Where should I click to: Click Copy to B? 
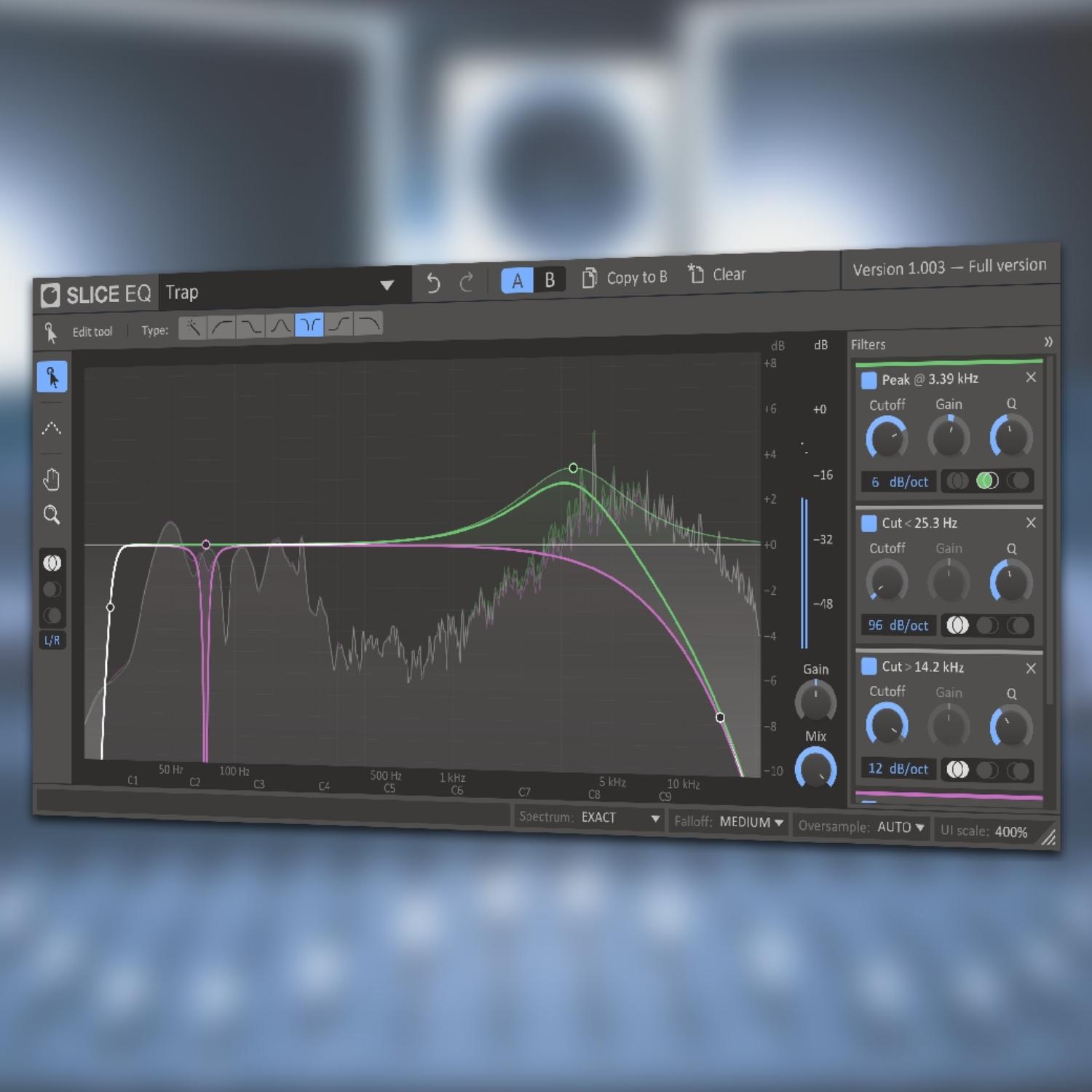click(x=625, y=277)
